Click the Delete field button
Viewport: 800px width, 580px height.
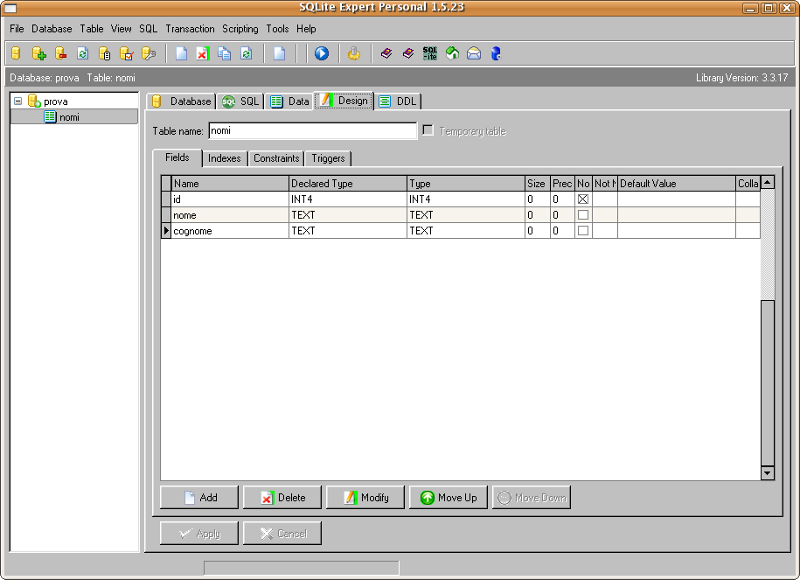pos(282,497)
